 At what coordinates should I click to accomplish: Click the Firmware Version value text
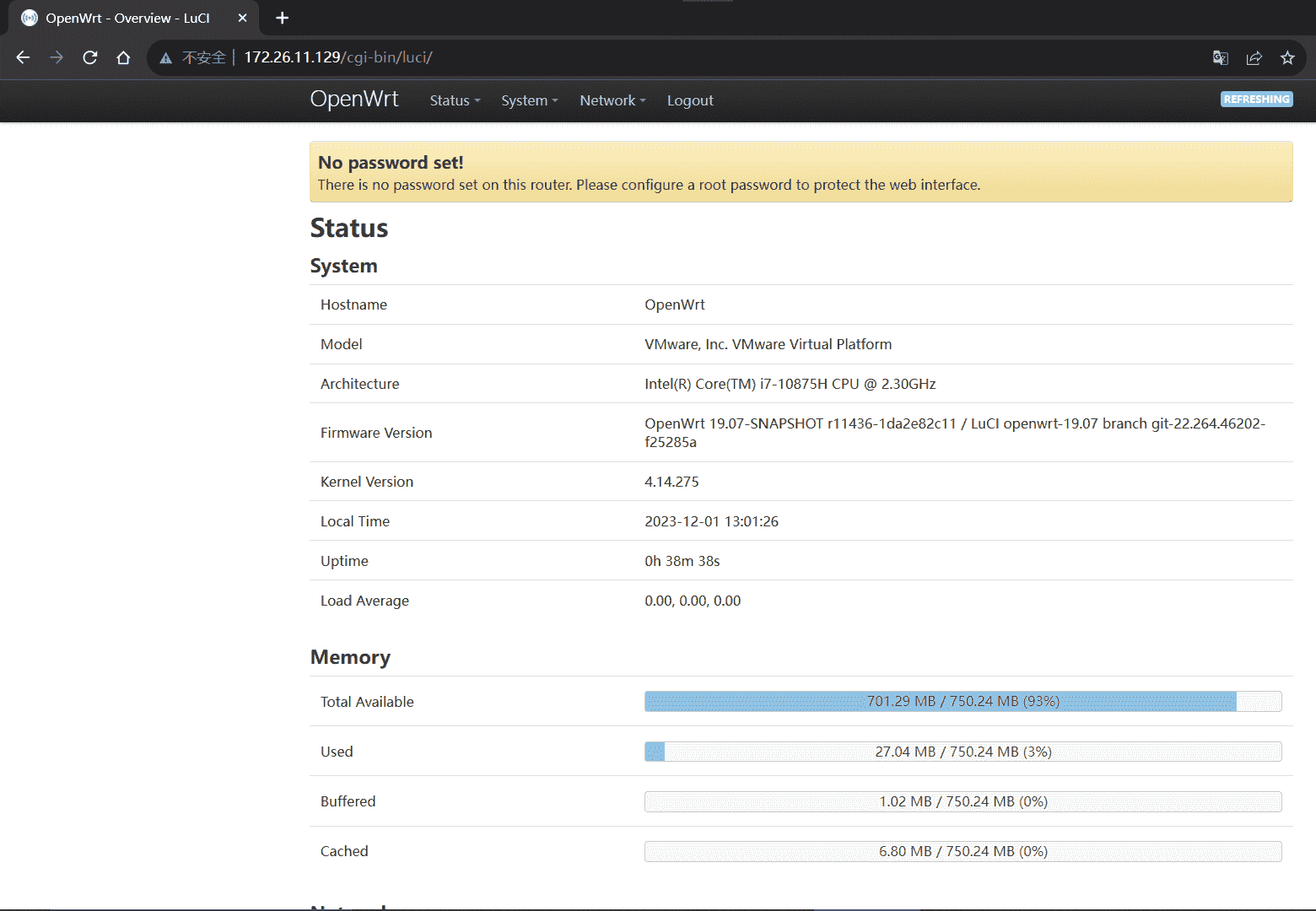pos(955,433)
